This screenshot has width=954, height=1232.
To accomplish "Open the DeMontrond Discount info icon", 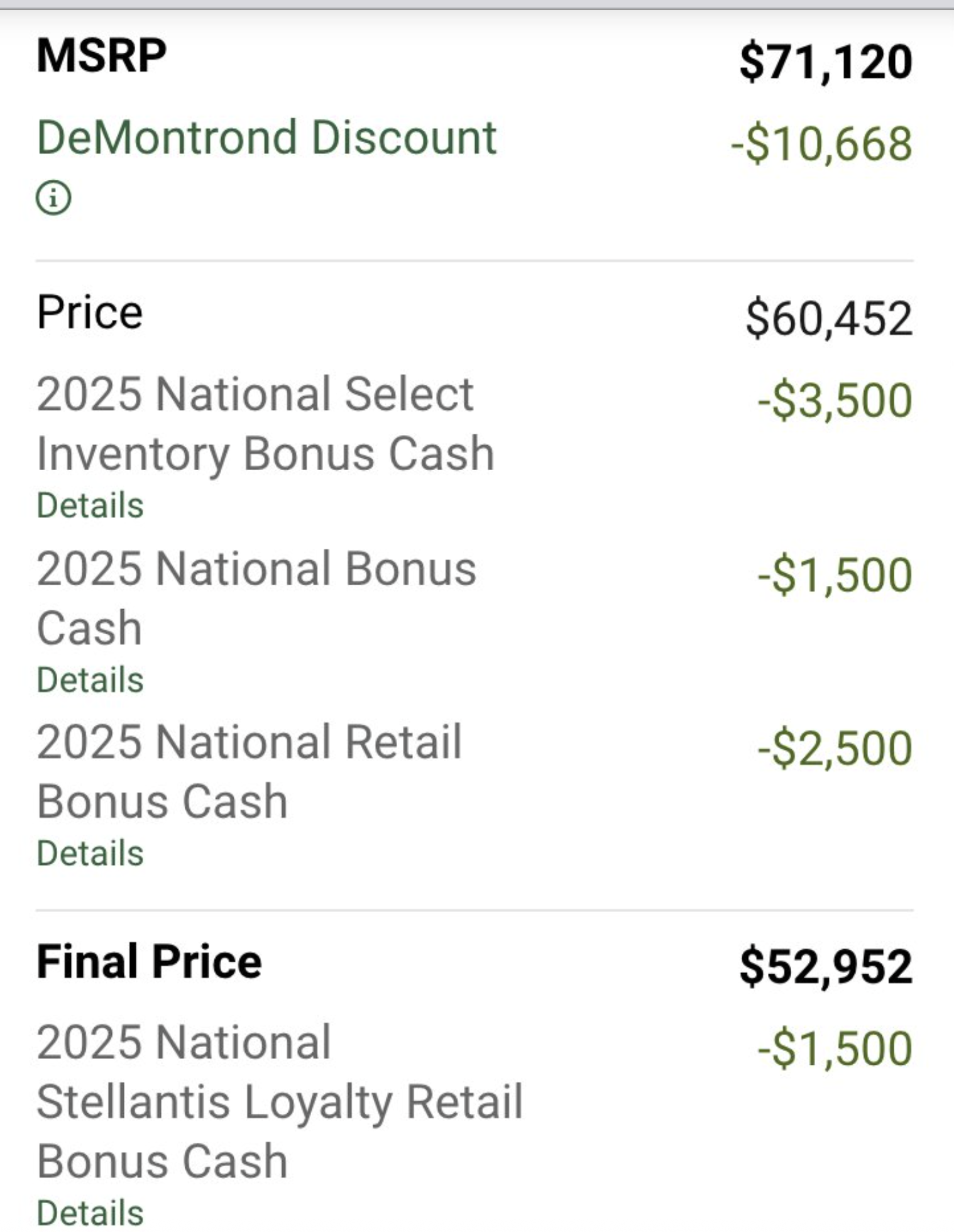I will coord(53,198).
